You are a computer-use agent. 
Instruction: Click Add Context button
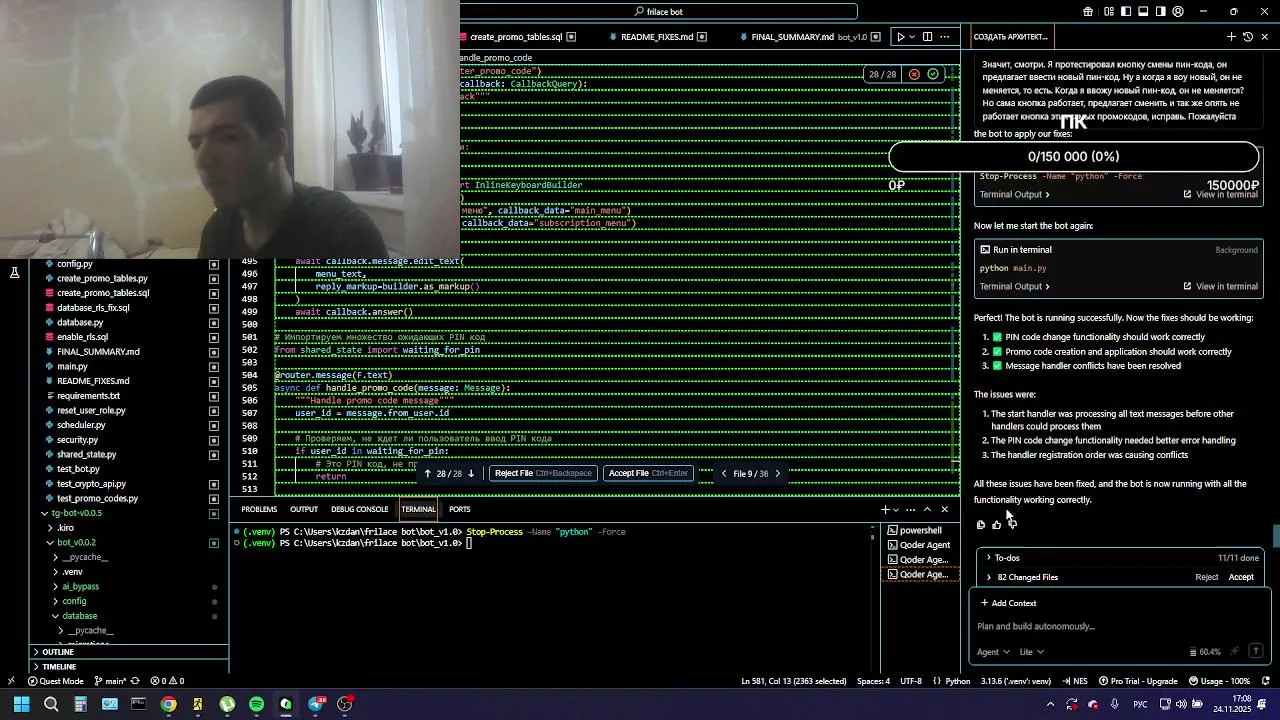click(1009, 603)
